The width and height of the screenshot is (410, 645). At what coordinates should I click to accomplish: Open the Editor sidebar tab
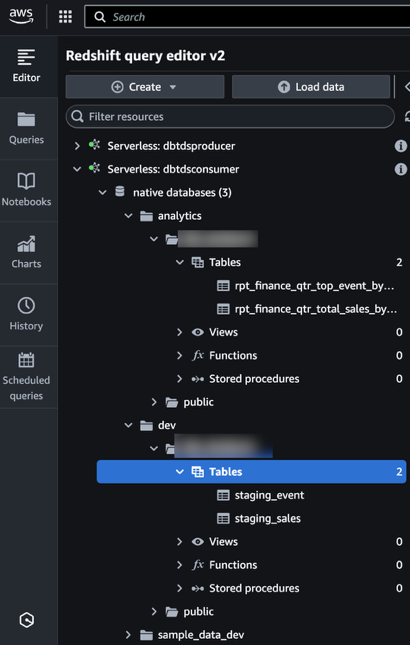click(x=26, y=66)
